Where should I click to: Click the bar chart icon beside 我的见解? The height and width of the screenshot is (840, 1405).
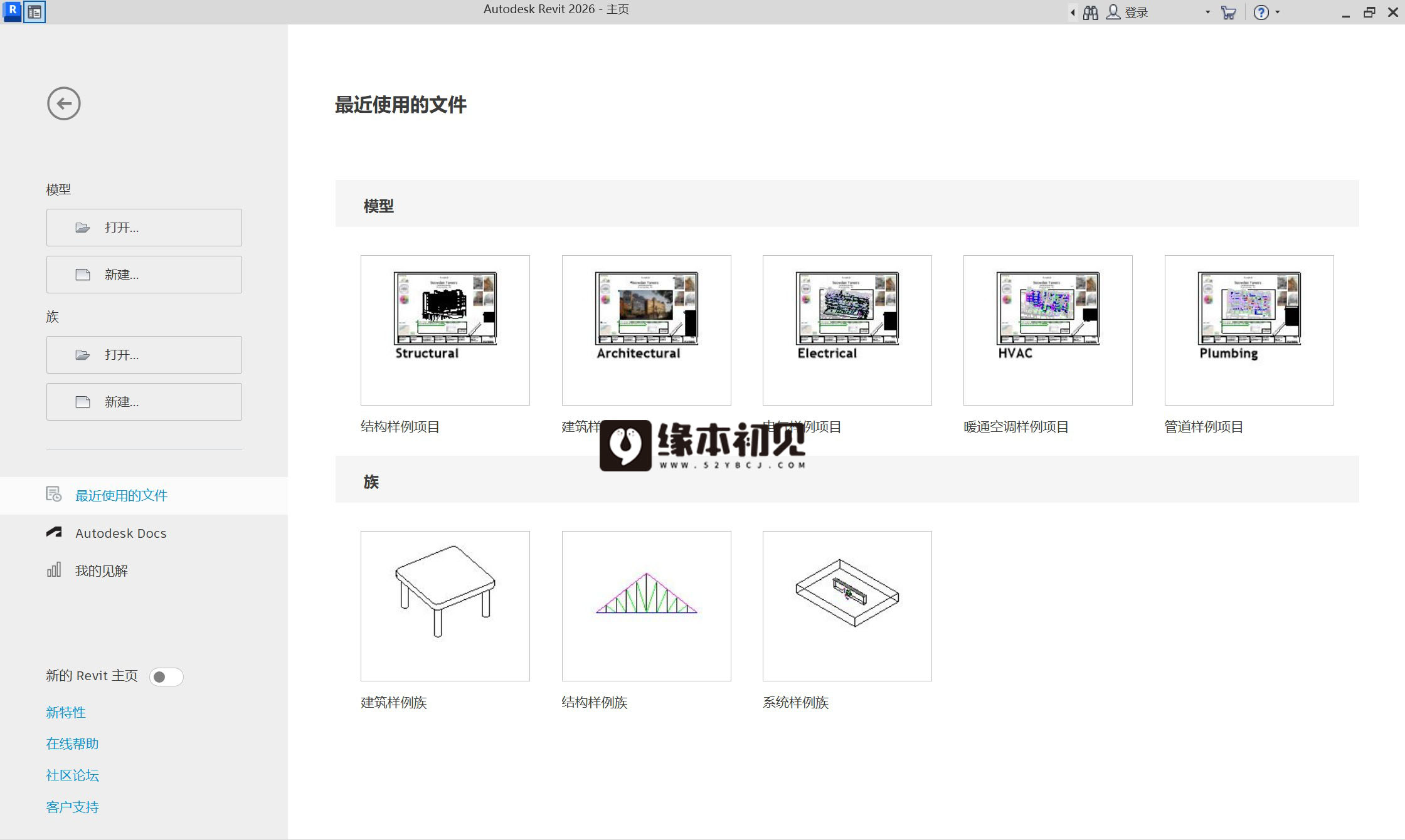tap(54, 569)
